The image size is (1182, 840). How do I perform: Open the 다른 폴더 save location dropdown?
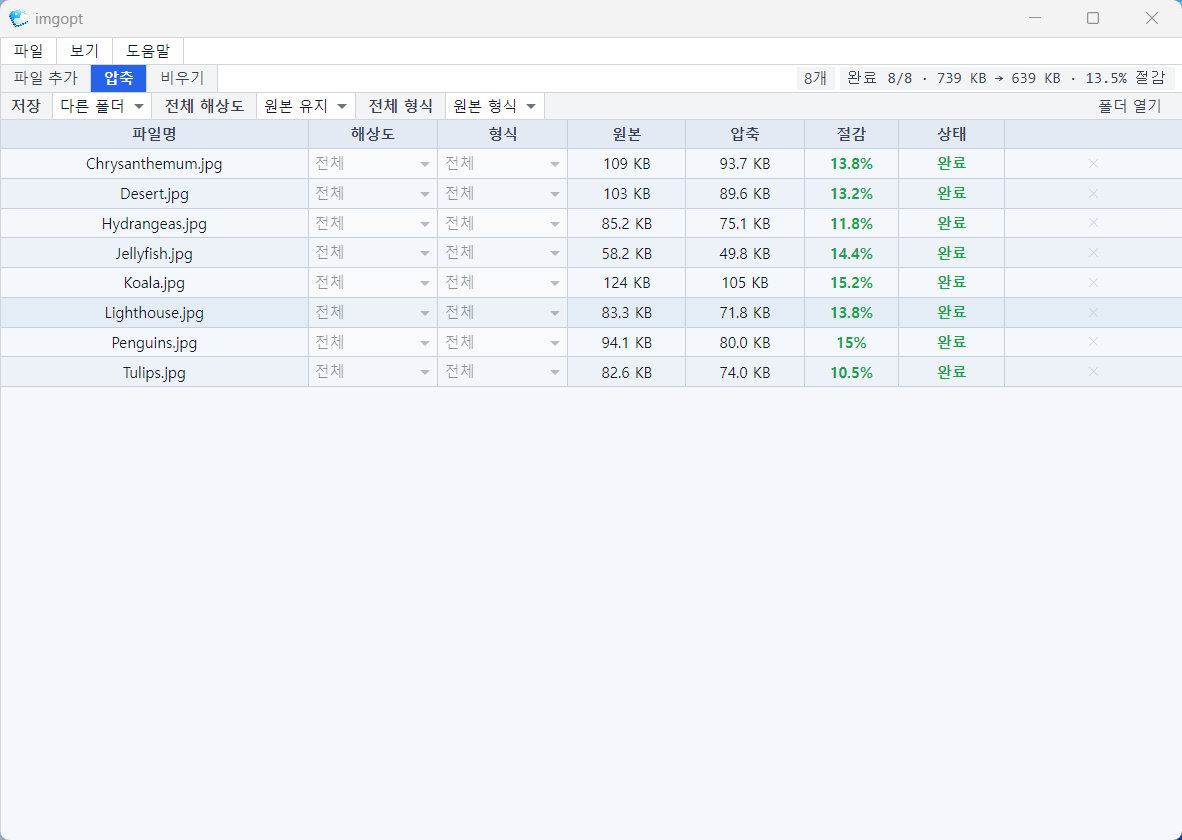(x=102, y=106)
